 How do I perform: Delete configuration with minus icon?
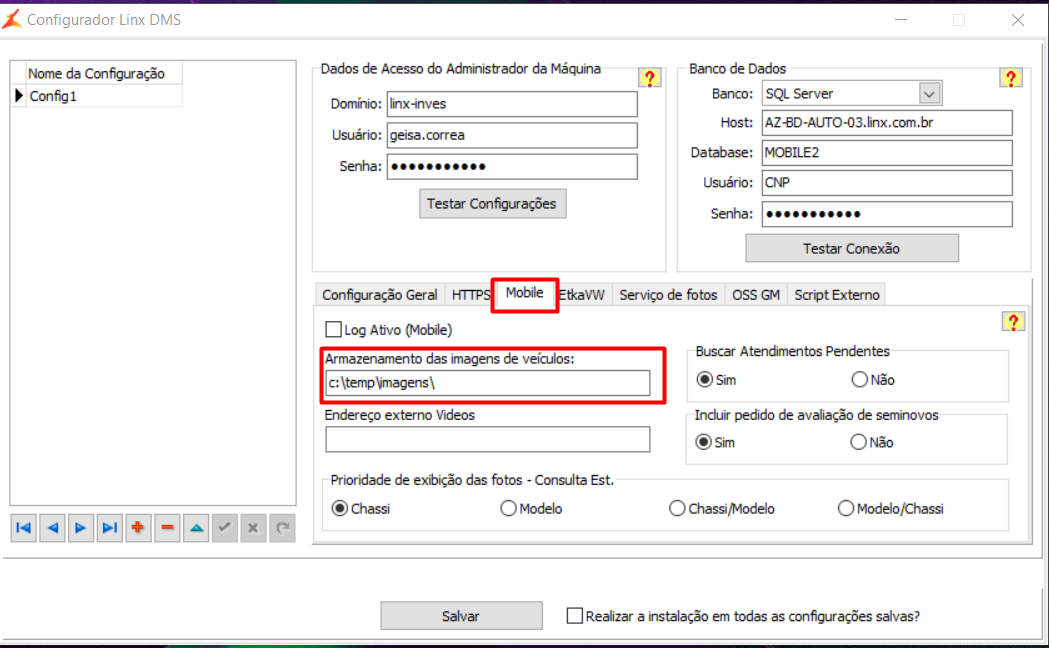[x=167, y=528]
